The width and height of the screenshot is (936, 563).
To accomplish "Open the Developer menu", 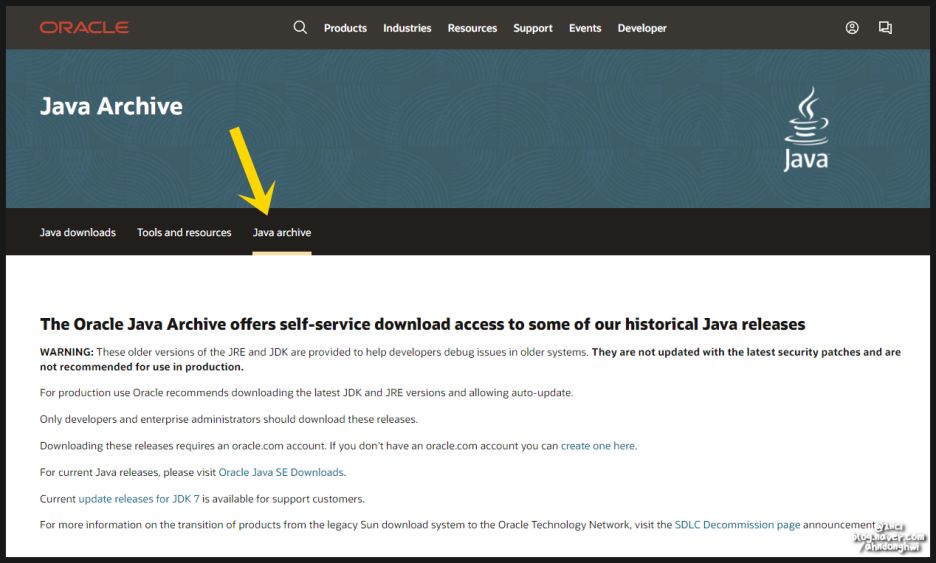I will point(642,28).
